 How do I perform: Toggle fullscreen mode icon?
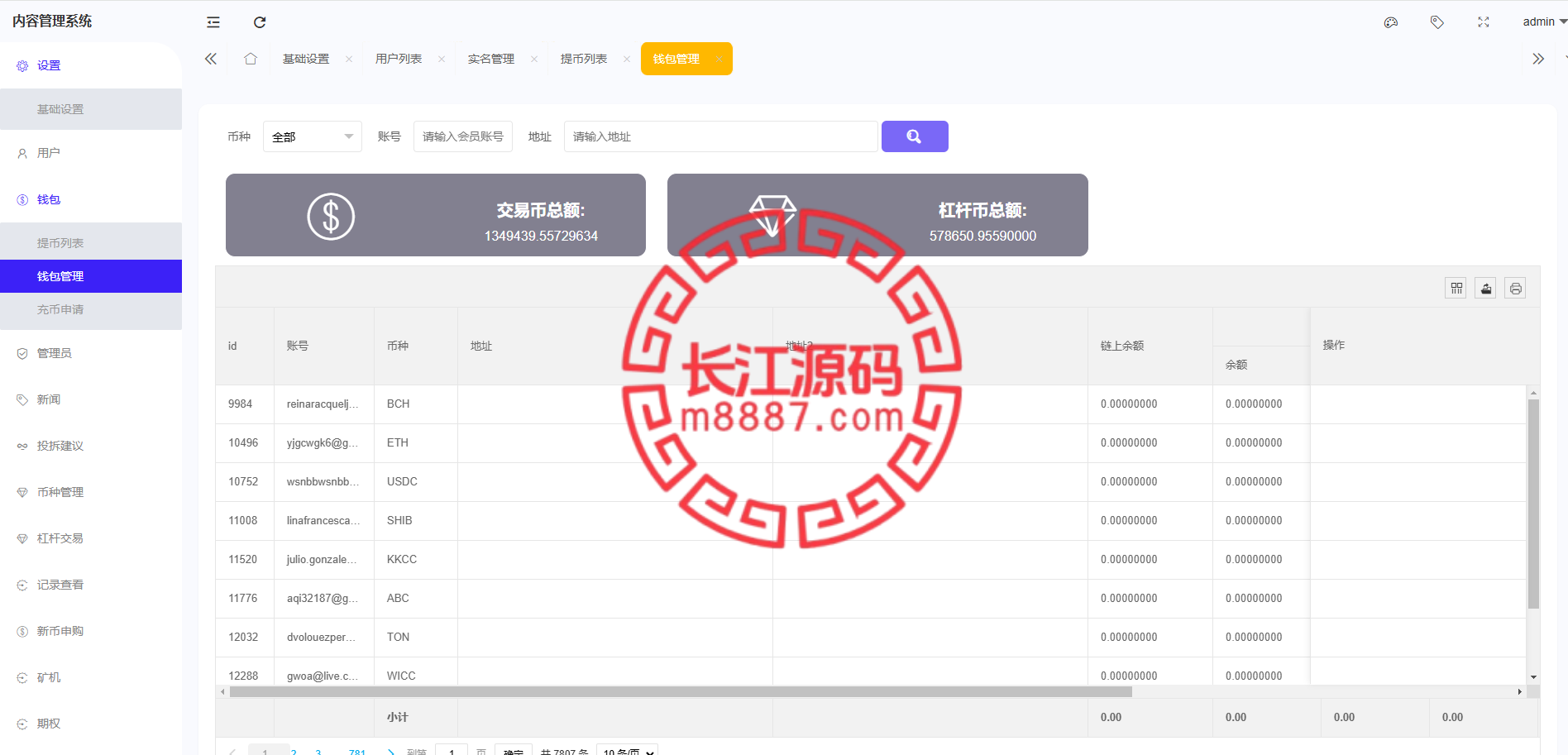click(1484, 22)
